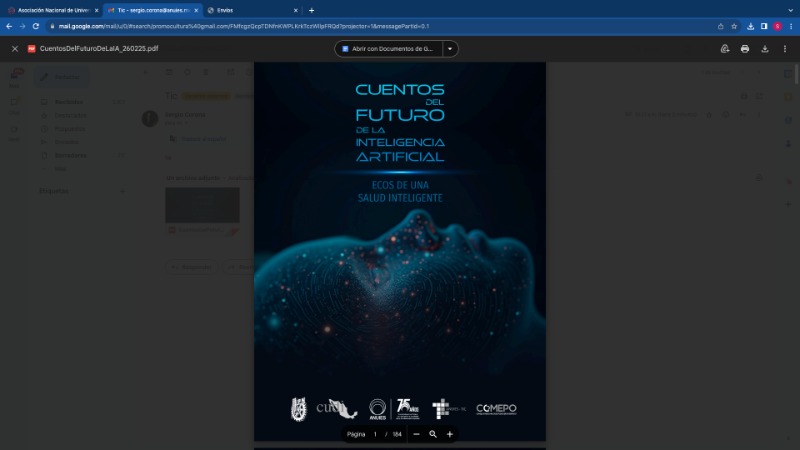800x450 pixels.
Task: Click the magnifier zoom reset icon
Action: pos(433,434)
